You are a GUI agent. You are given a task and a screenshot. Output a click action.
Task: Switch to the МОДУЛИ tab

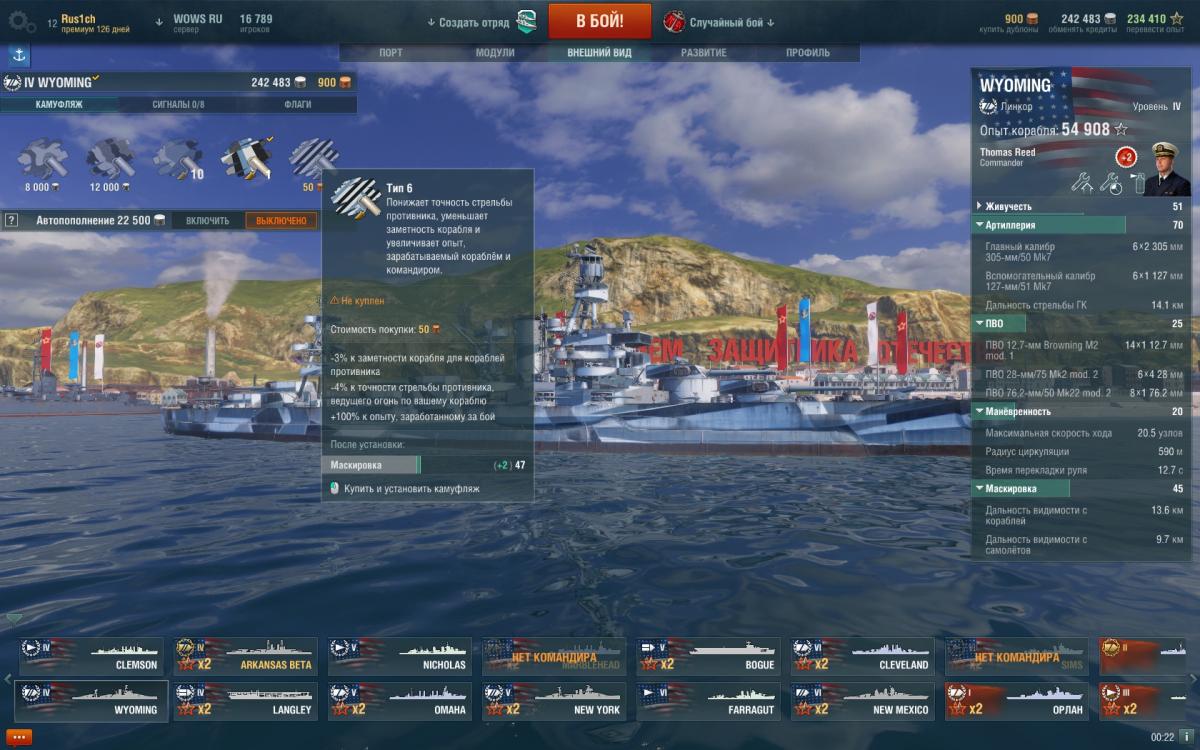495,53
